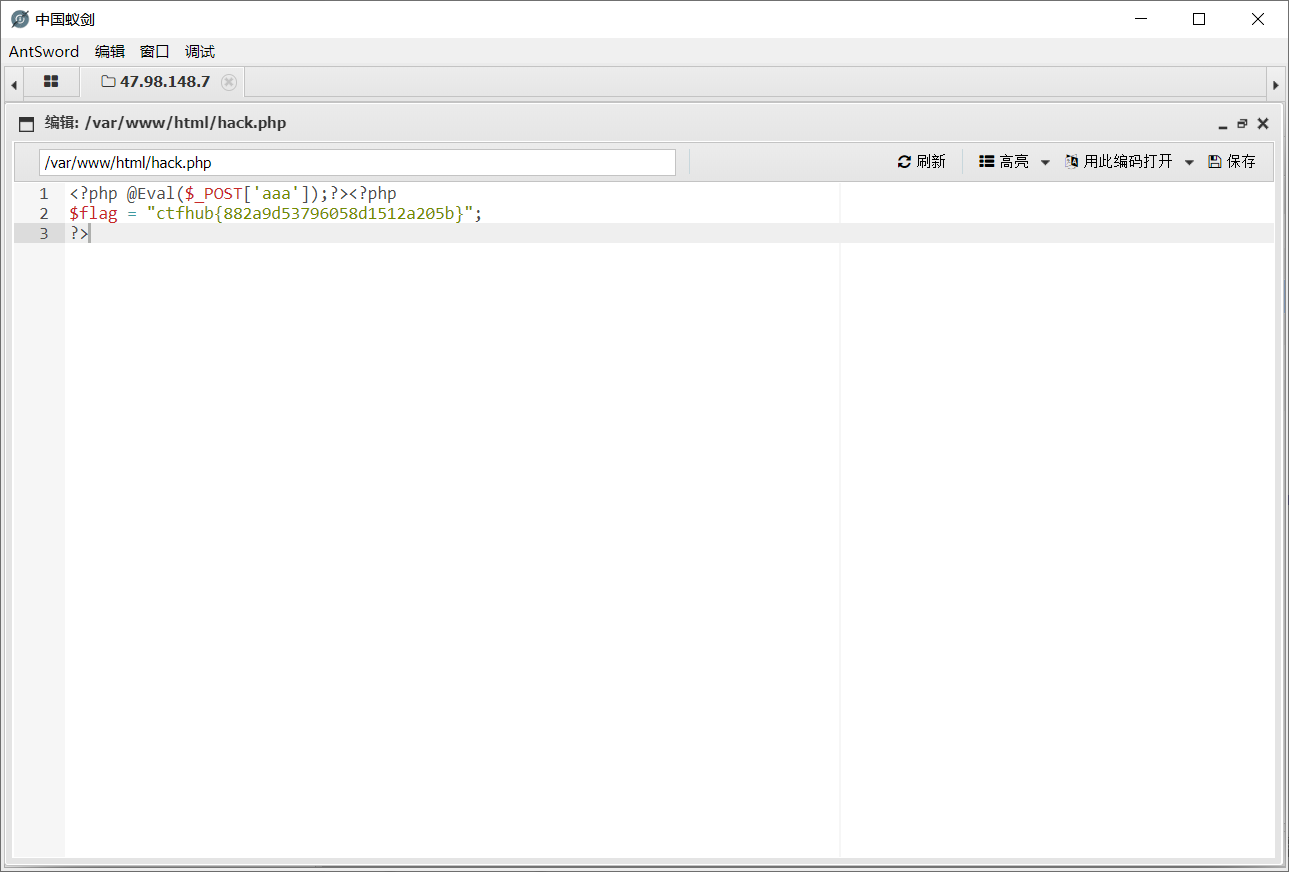Click the $_POST text on line 1
Image resolution: width=1289 pixels, height=872 pixels.
click(213, 194)
